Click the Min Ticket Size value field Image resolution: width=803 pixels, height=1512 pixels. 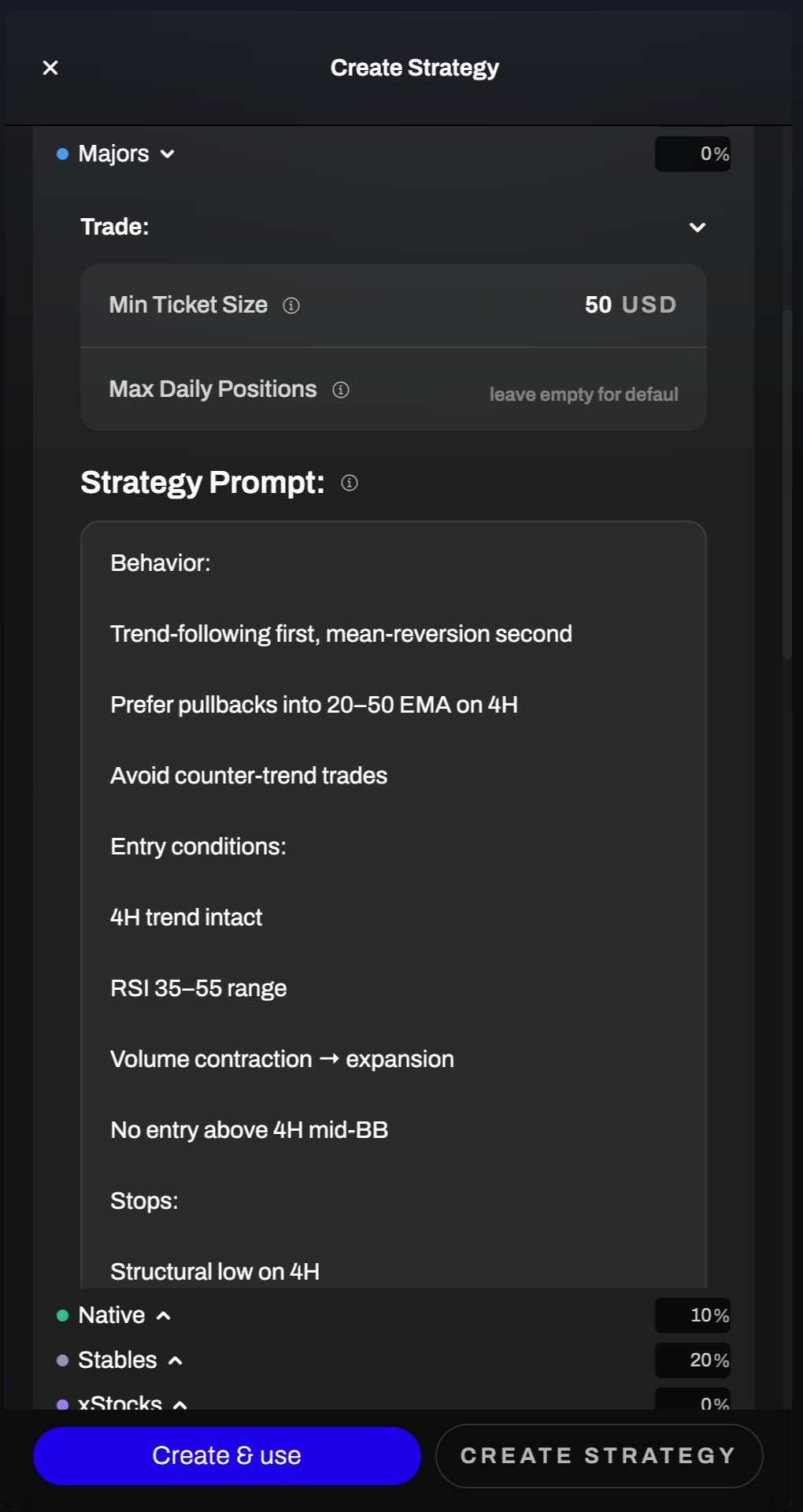(597, 306)
